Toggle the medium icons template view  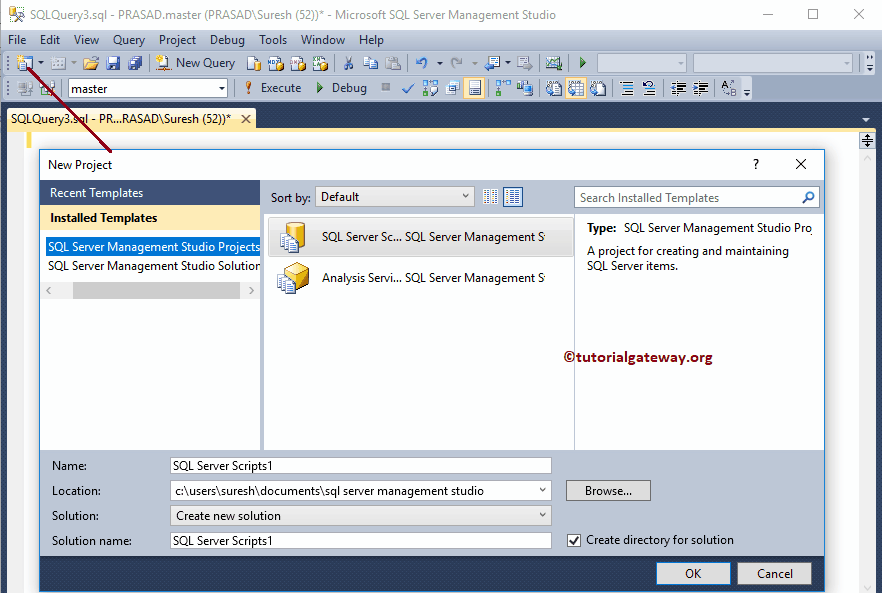pyautogui.click(x=513, y=197)
